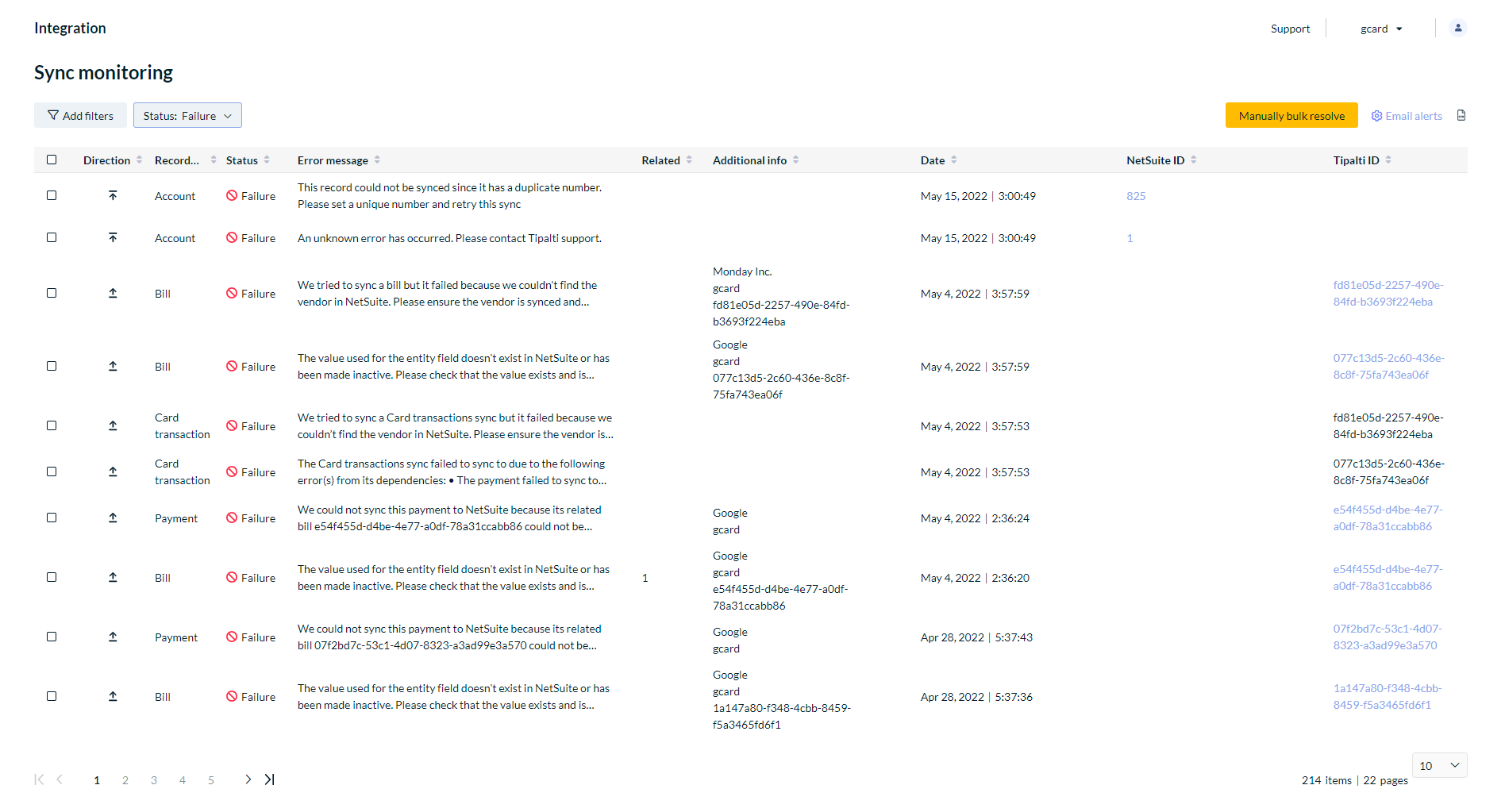Viewport: 1505px width, 812px height.
Task: Select Payment row dated Apr 28 5:37:43
Action: point(52,637)
